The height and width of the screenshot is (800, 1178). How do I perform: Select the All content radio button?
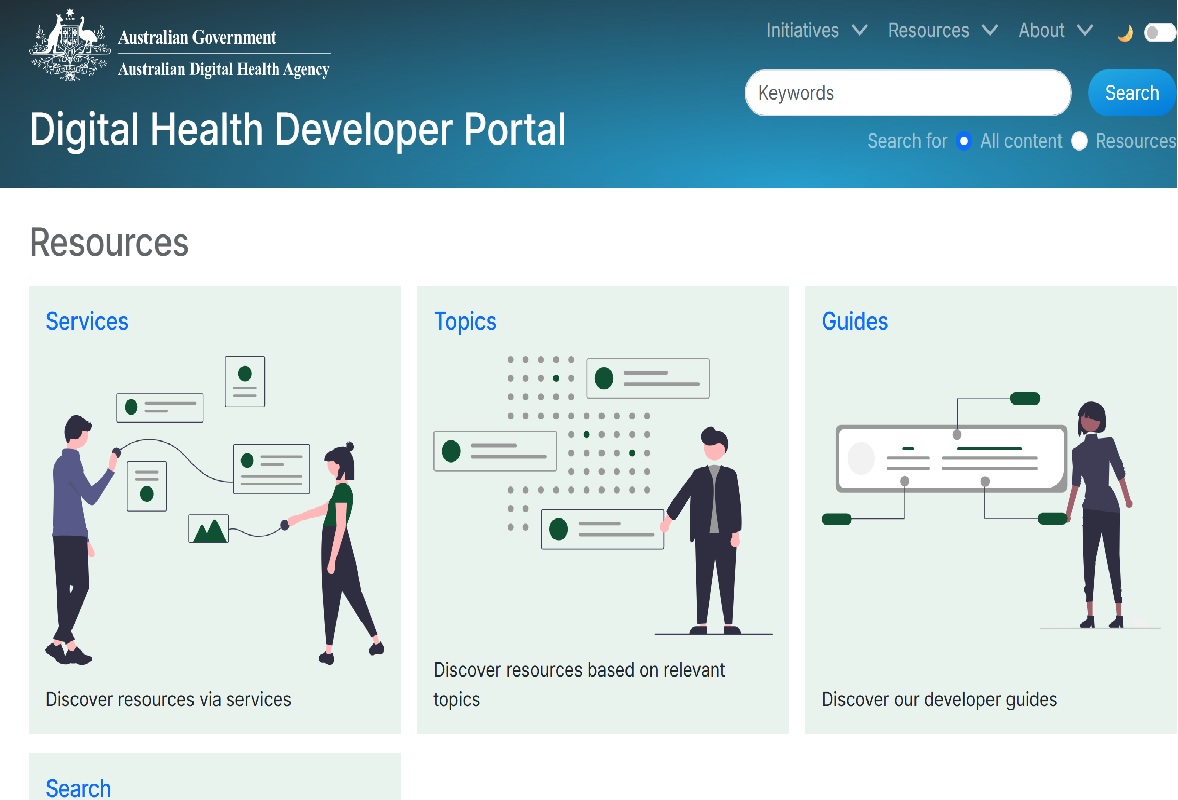point(964,141)
